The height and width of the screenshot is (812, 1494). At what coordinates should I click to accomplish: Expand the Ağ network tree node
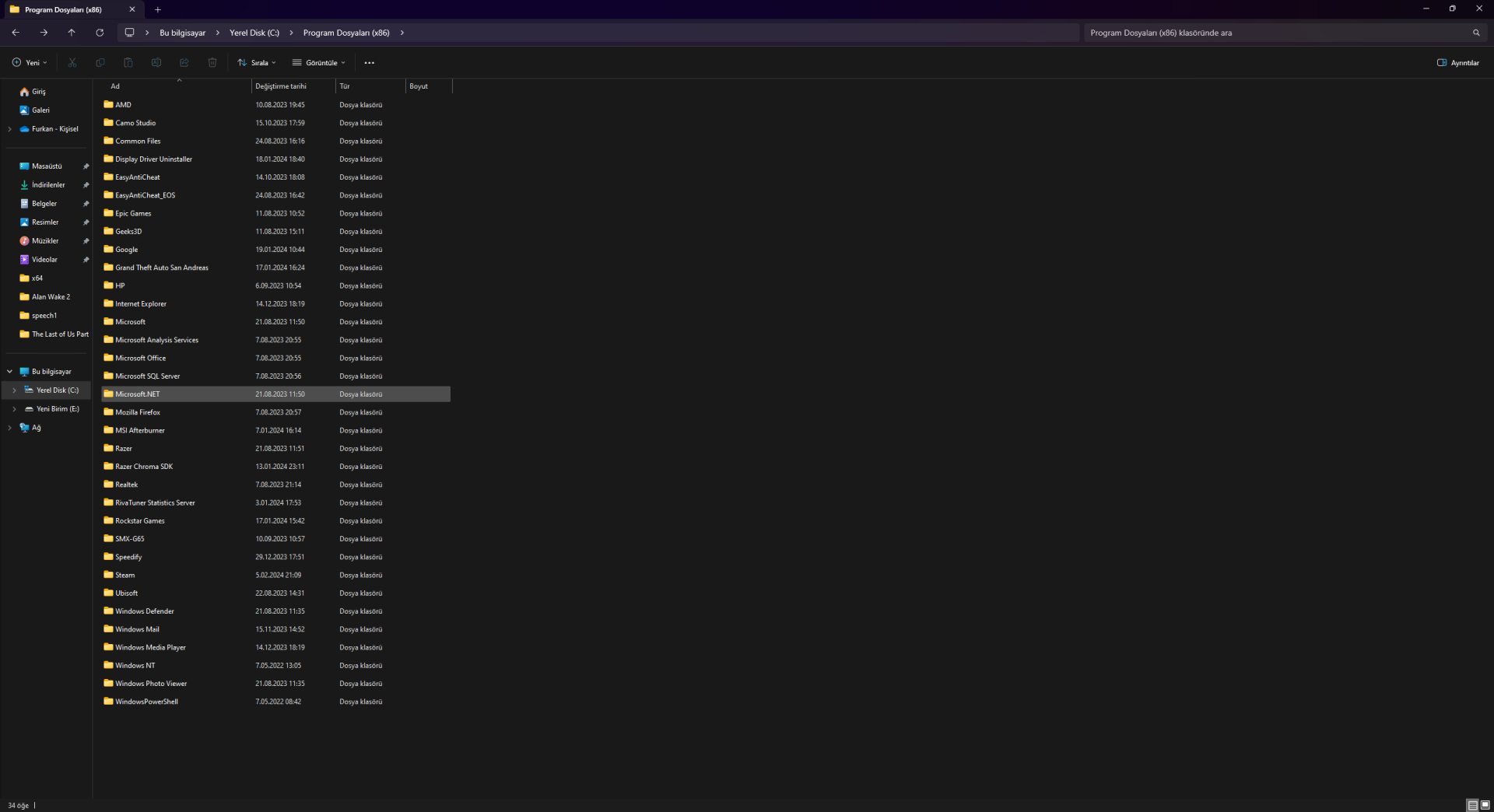(x=9, y=428)
